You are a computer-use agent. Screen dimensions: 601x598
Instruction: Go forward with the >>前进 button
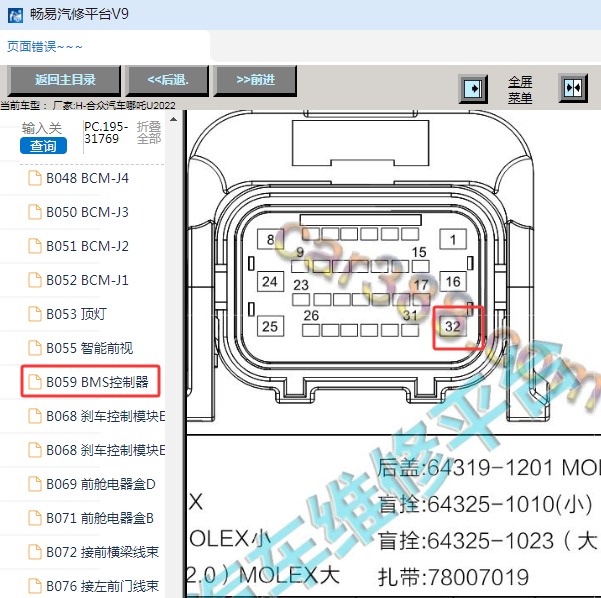pyautogui.click(x=255, y=80)
